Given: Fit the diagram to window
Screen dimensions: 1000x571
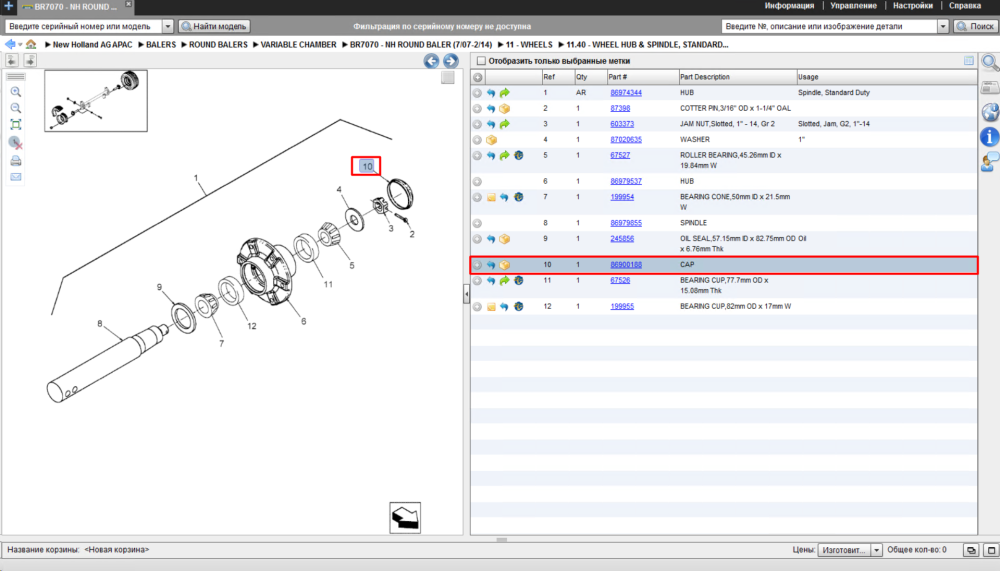Looking at the screenshot, I should point(16,124).
